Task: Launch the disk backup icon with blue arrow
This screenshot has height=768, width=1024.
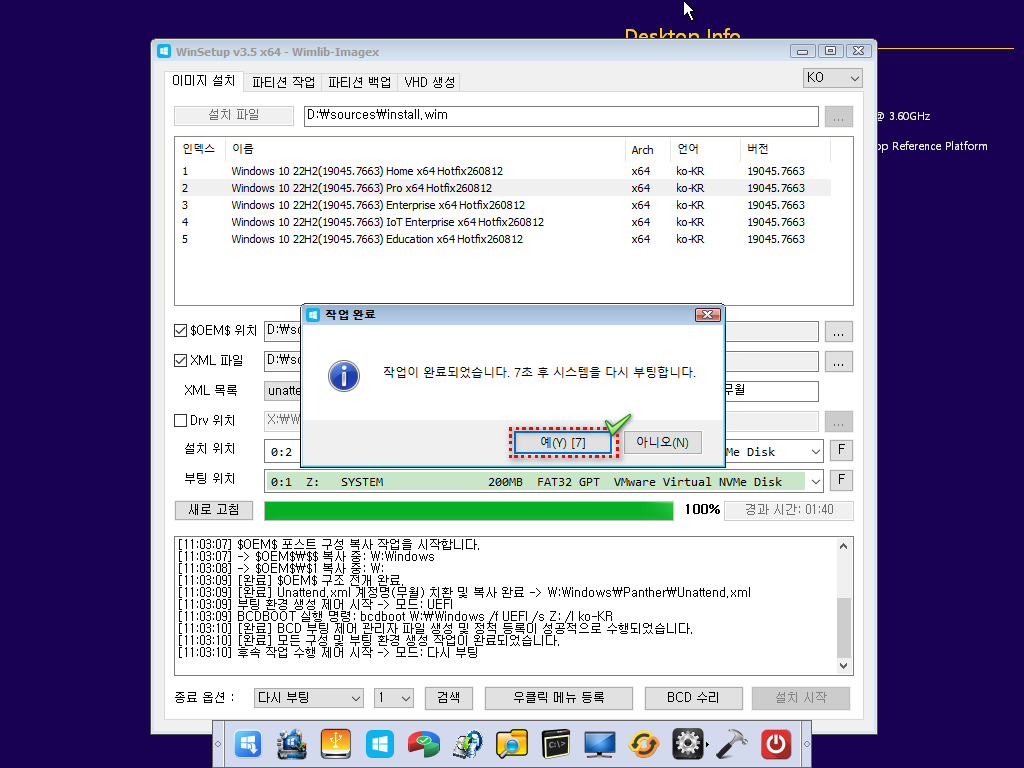Action: 468,744
